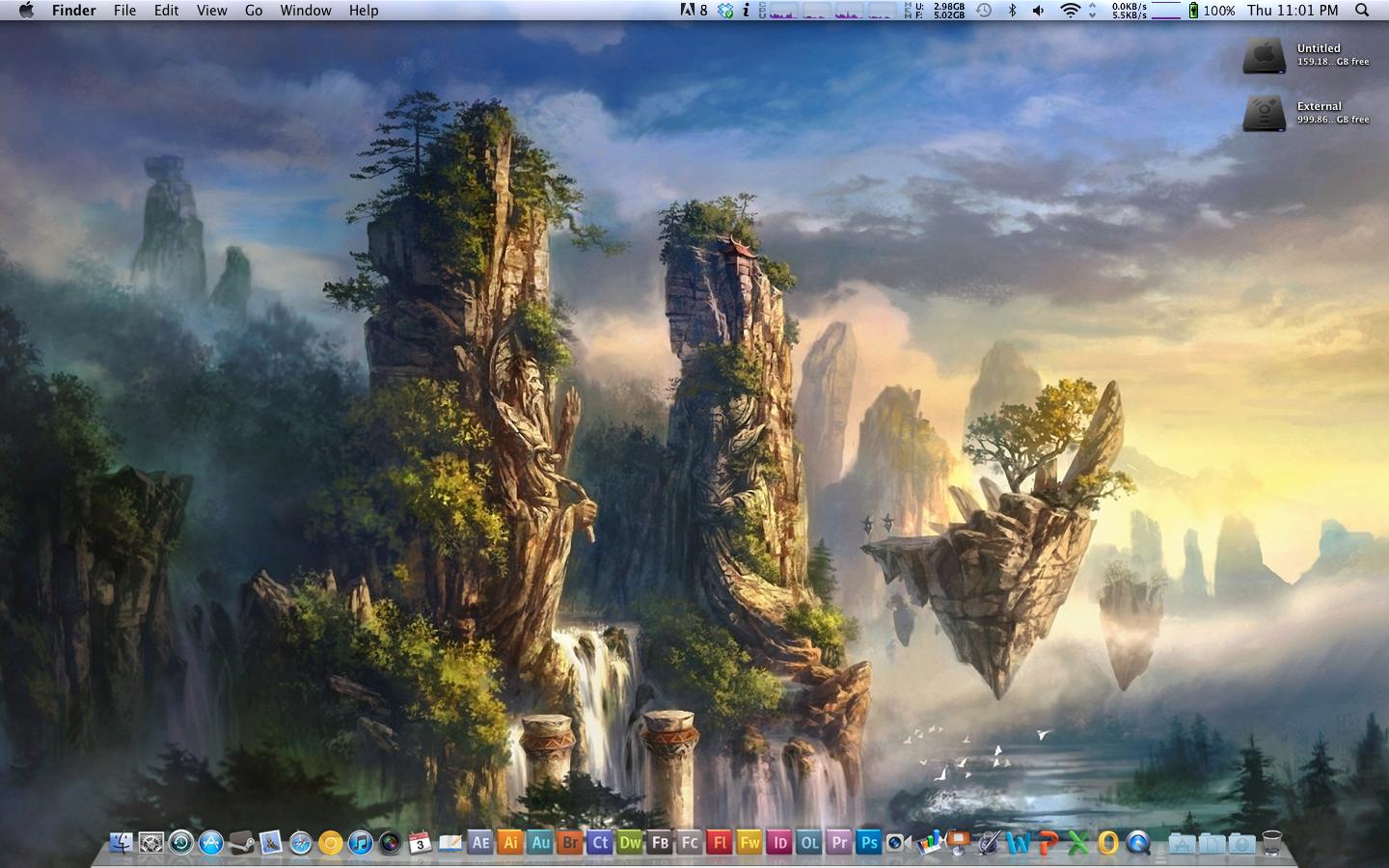Open the View menu

[x=211, y=11]
